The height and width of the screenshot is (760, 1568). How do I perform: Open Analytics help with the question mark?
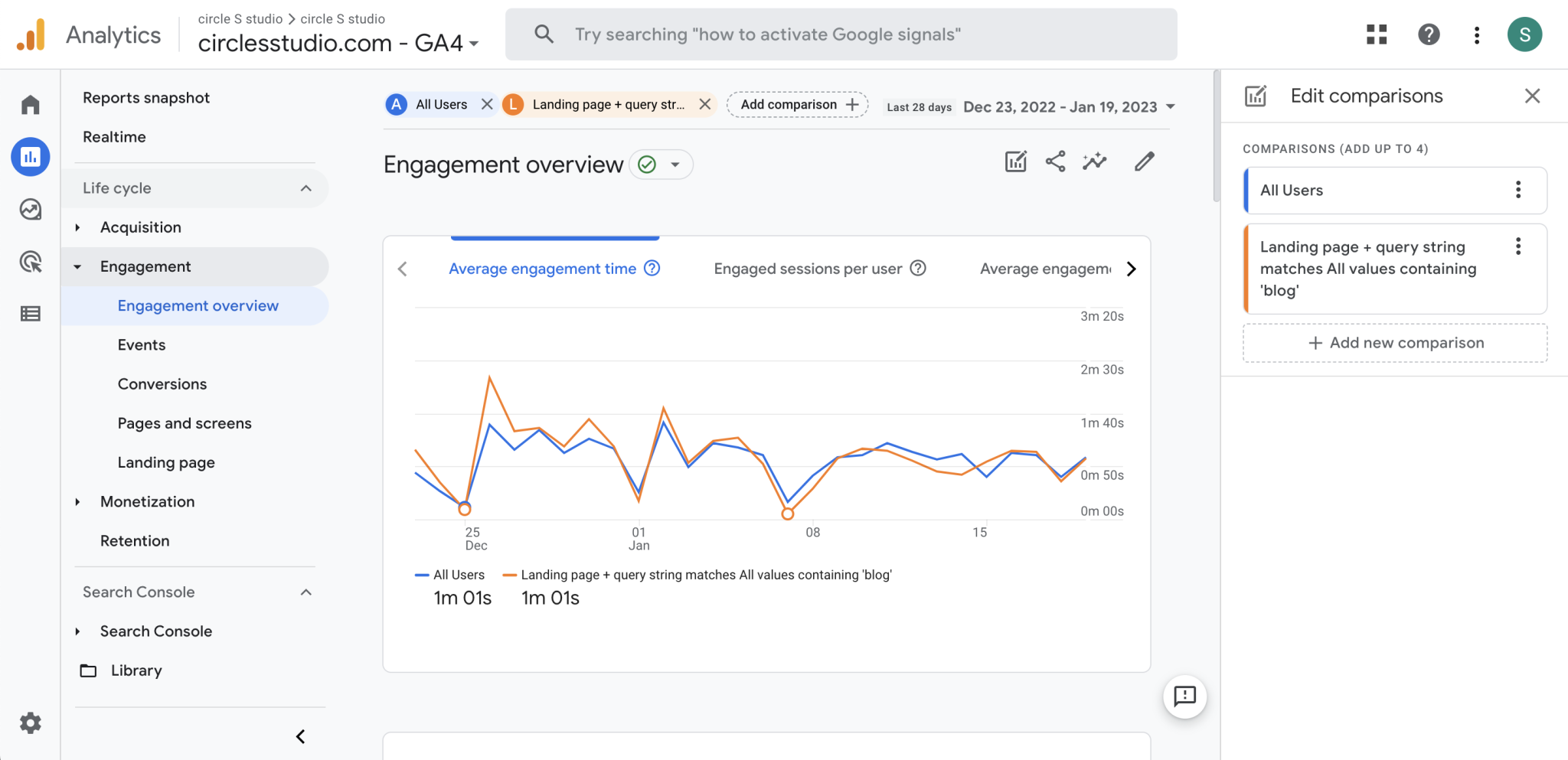[1429, 34]
